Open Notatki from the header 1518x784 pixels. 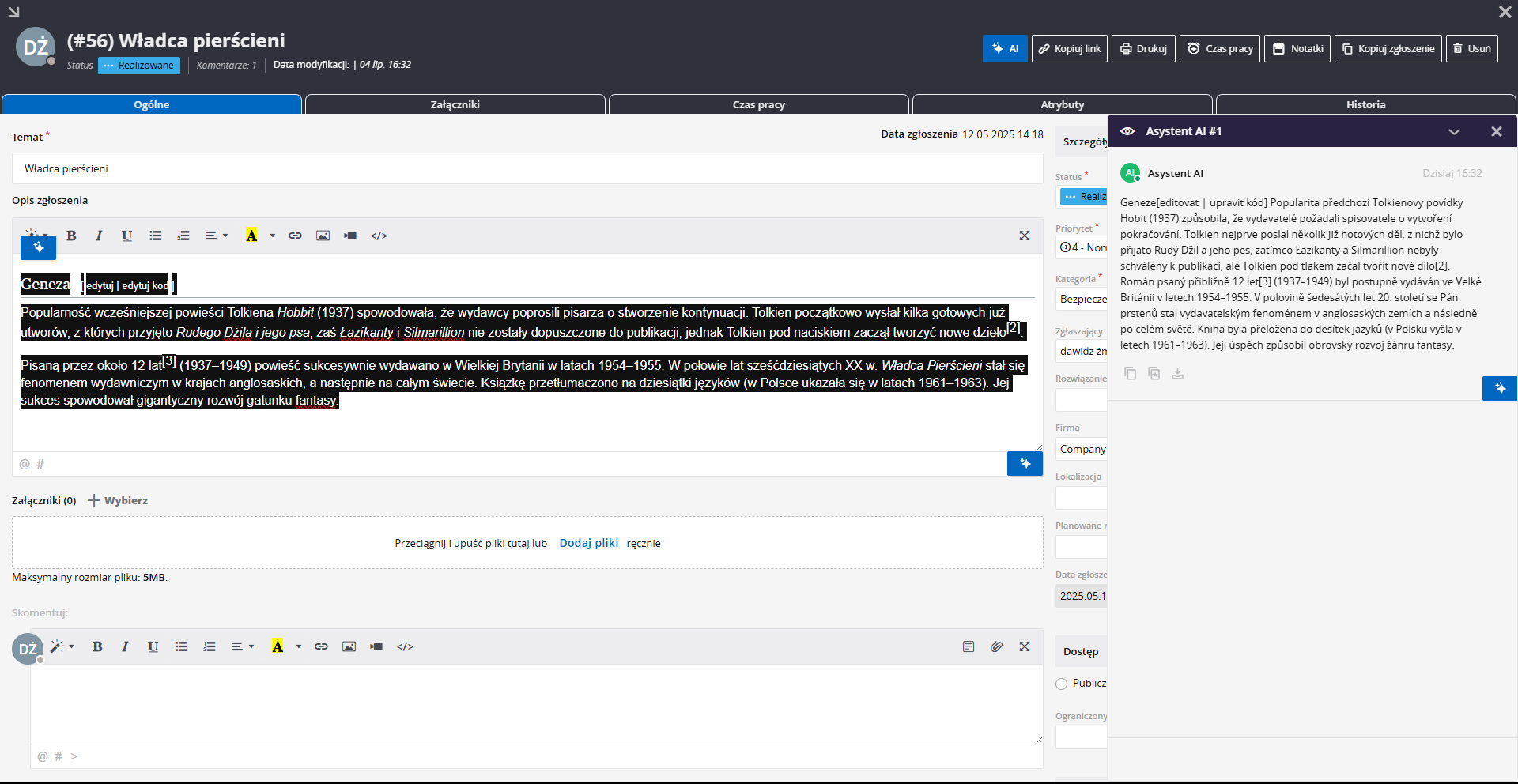pos(1298,48)
